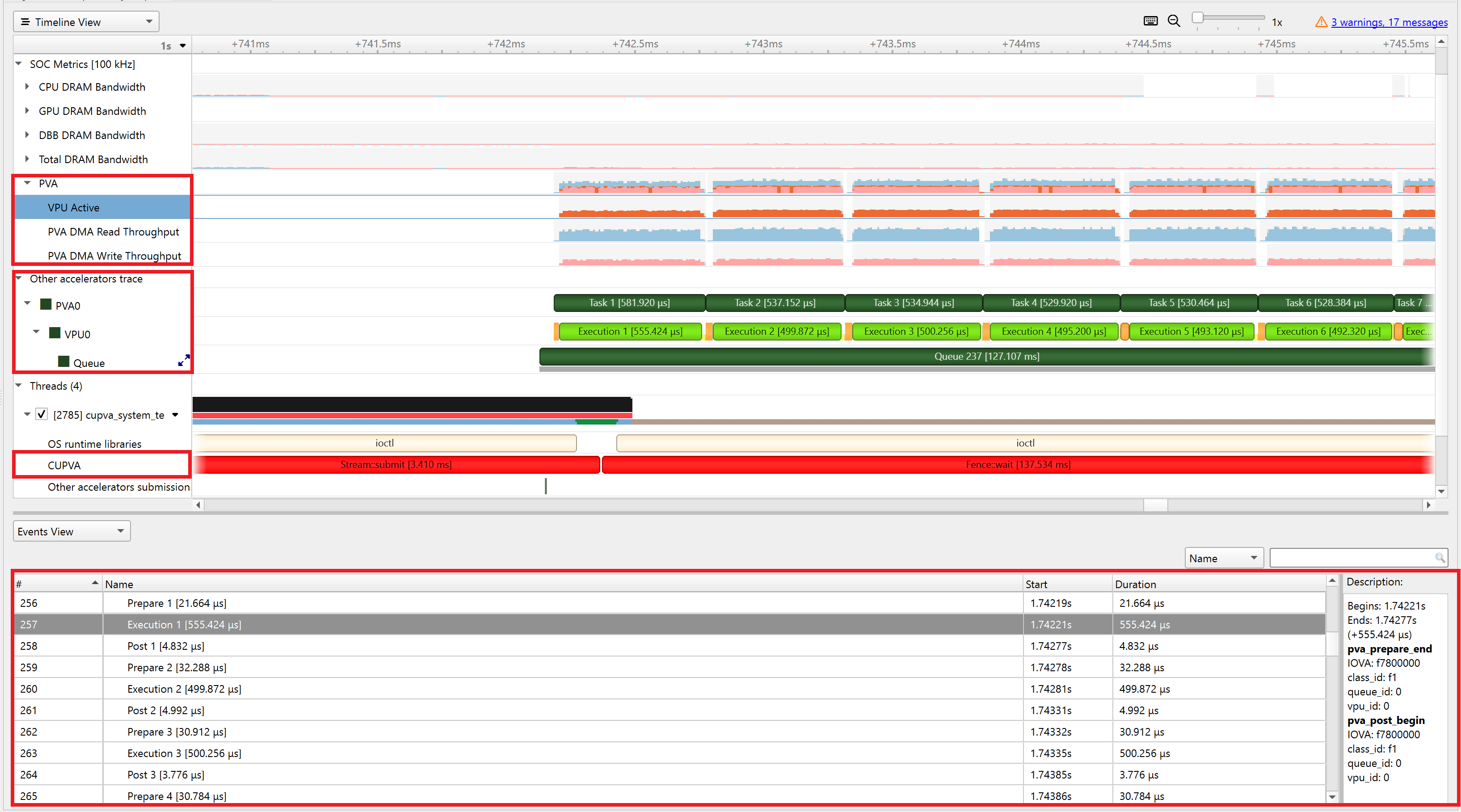Screen dimensions: 1461x812
Task: Click the hamburger icon in Timeline View
Action: tap(25, 21)
